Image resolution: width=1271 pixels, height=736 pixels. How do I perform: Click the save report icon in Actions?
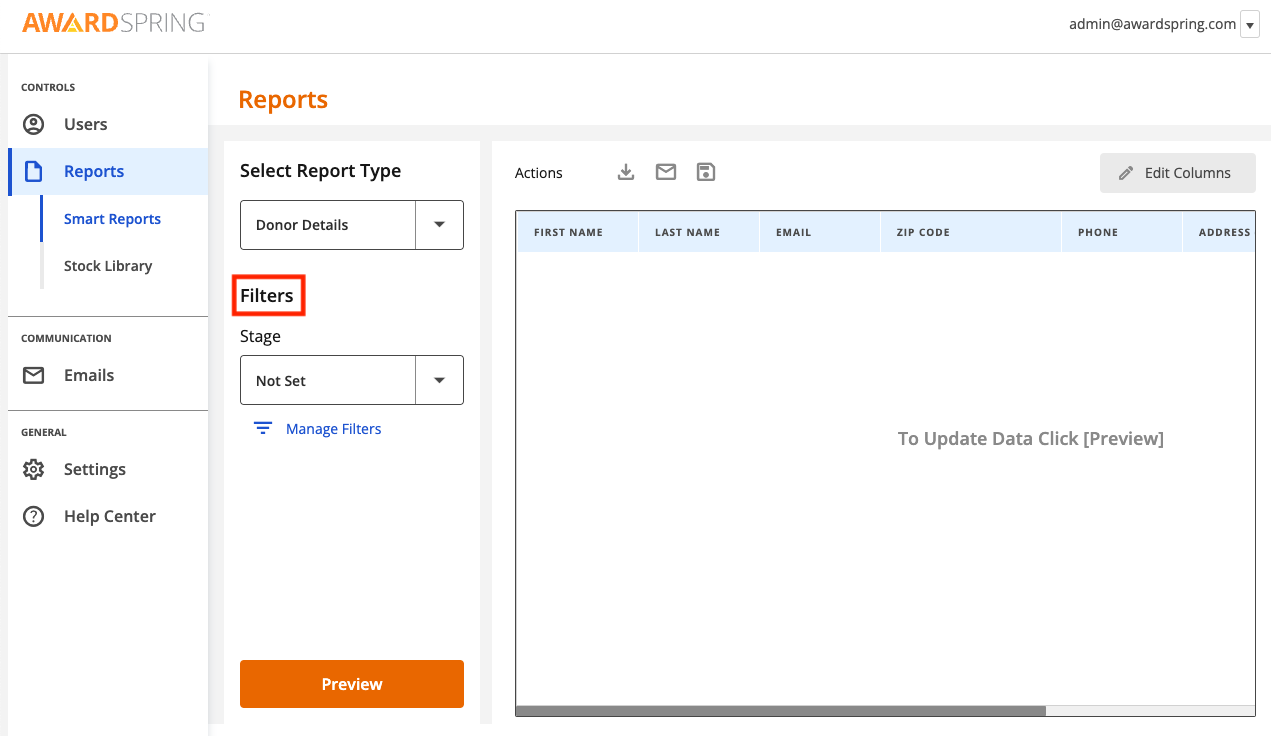(x=705, y=171)
